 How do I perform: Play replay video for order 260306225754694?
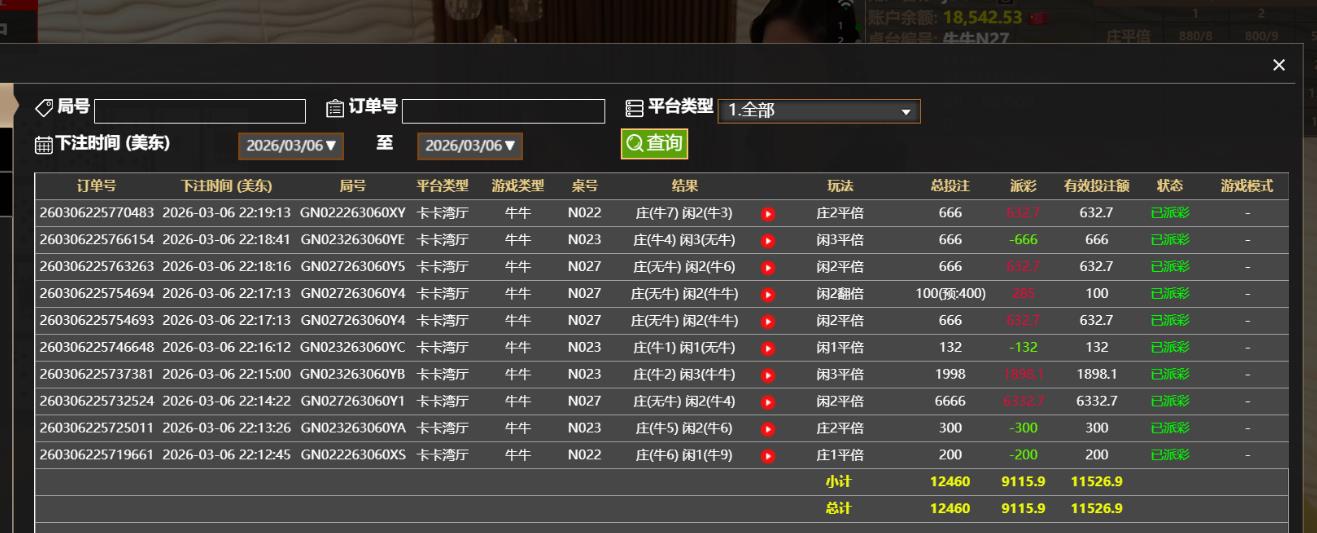(x=768, y=294)
